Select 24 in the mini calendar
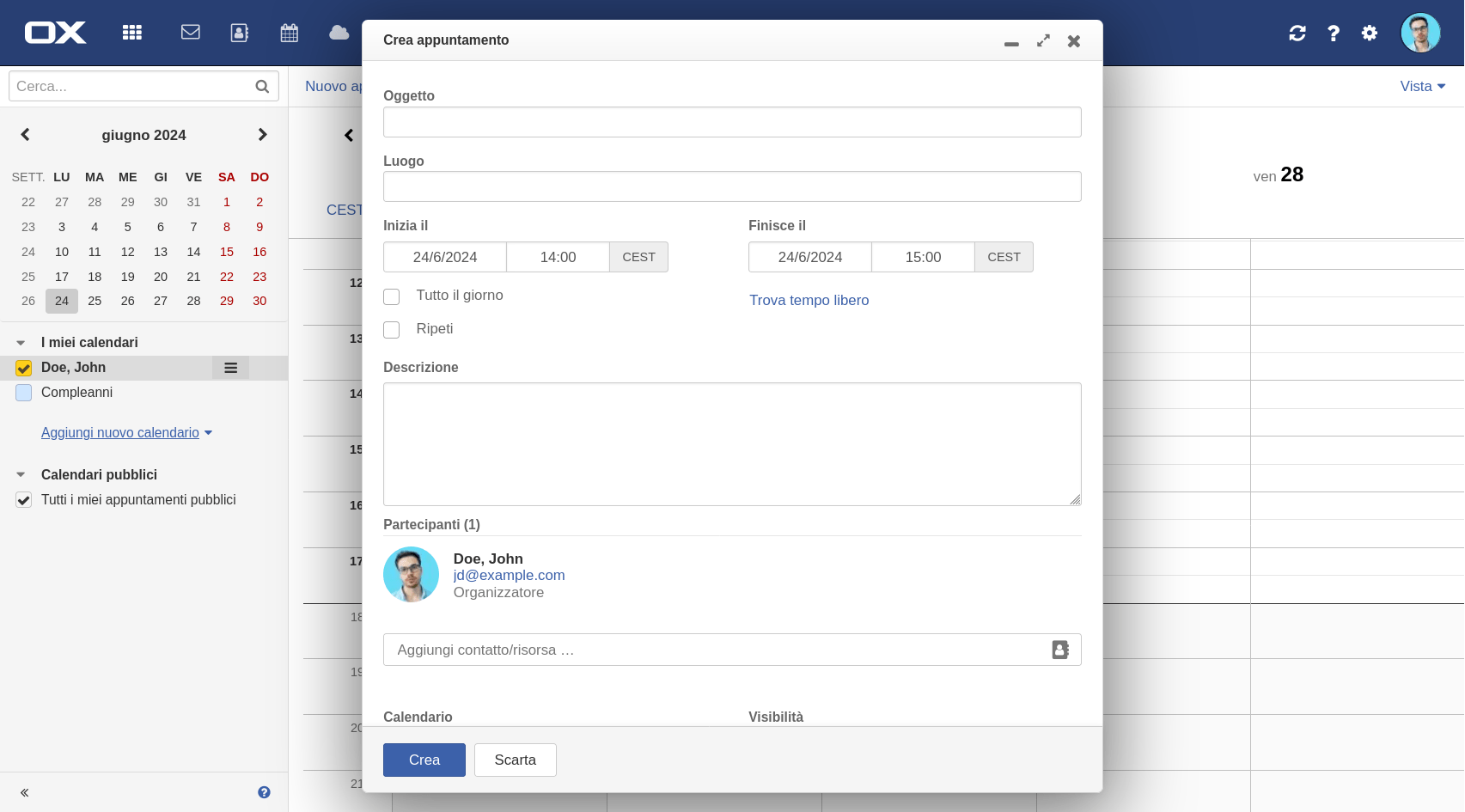 pos(62,301)
